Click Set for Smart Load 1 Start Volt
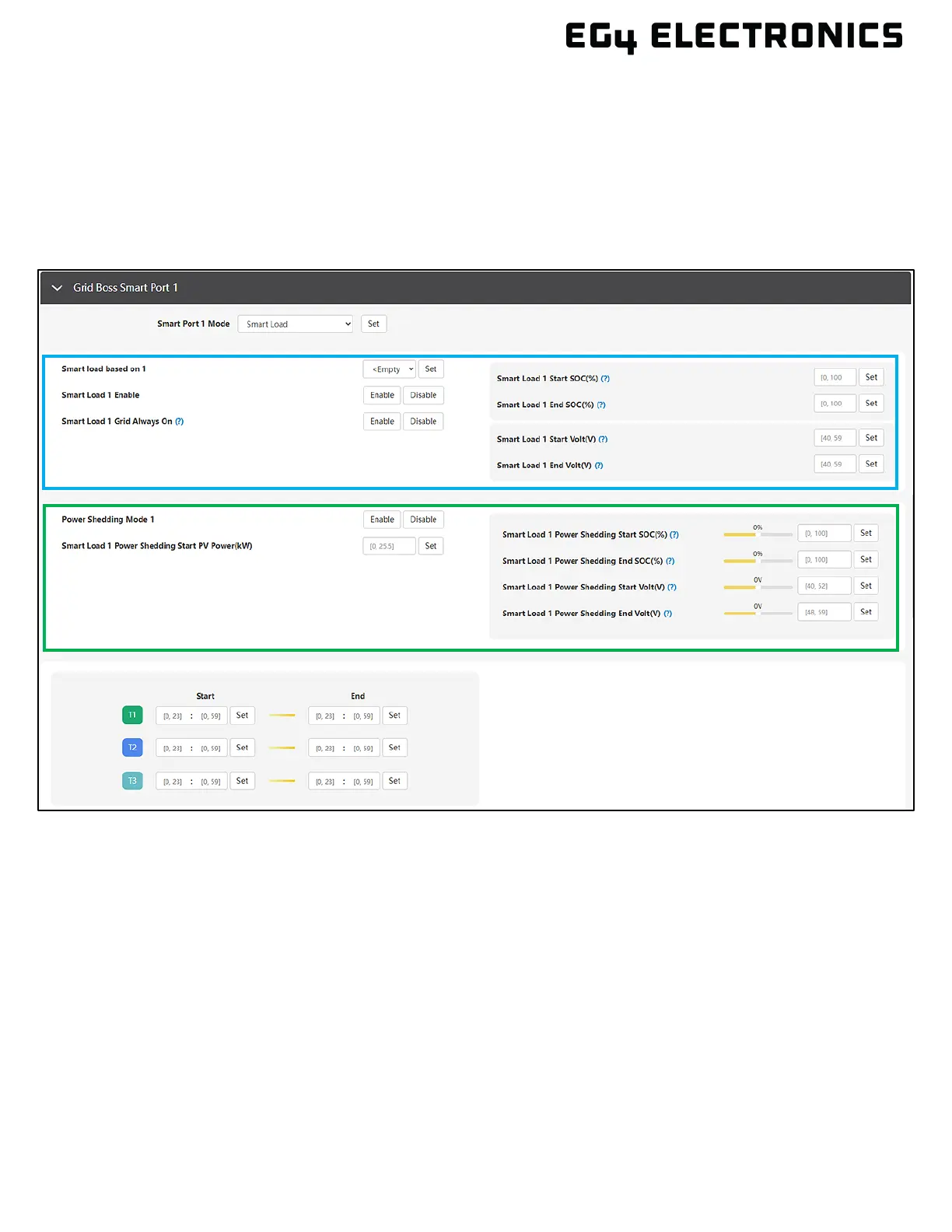The image size is (952, 1232). 871,438
